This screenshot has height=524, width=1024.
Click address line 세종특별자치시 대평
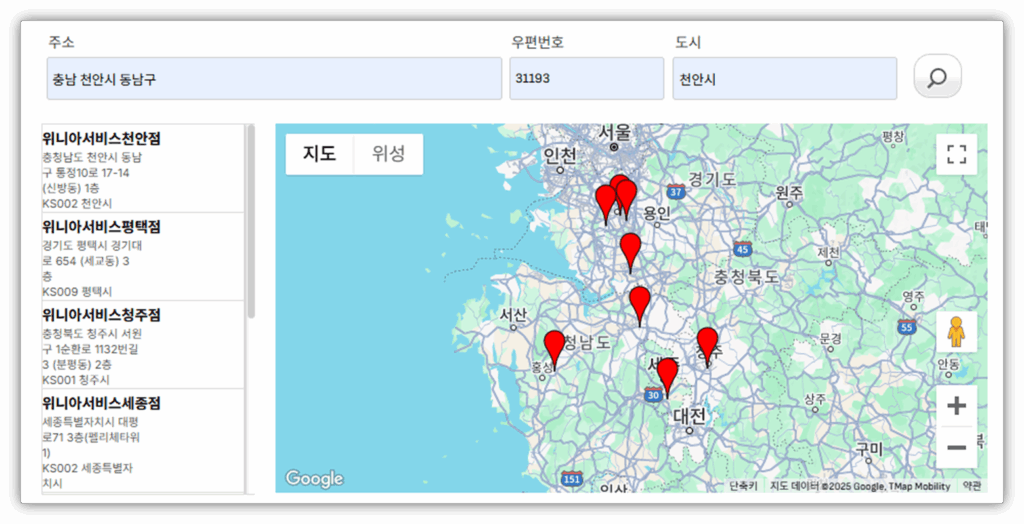90,422
